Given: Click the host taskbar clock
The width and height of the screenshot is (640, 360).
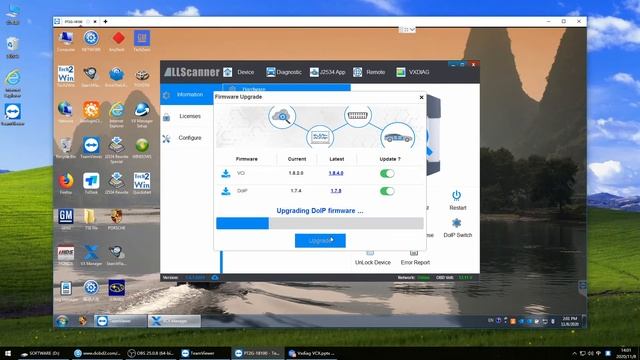Looking at the screenshot, I should pos(626,353).
